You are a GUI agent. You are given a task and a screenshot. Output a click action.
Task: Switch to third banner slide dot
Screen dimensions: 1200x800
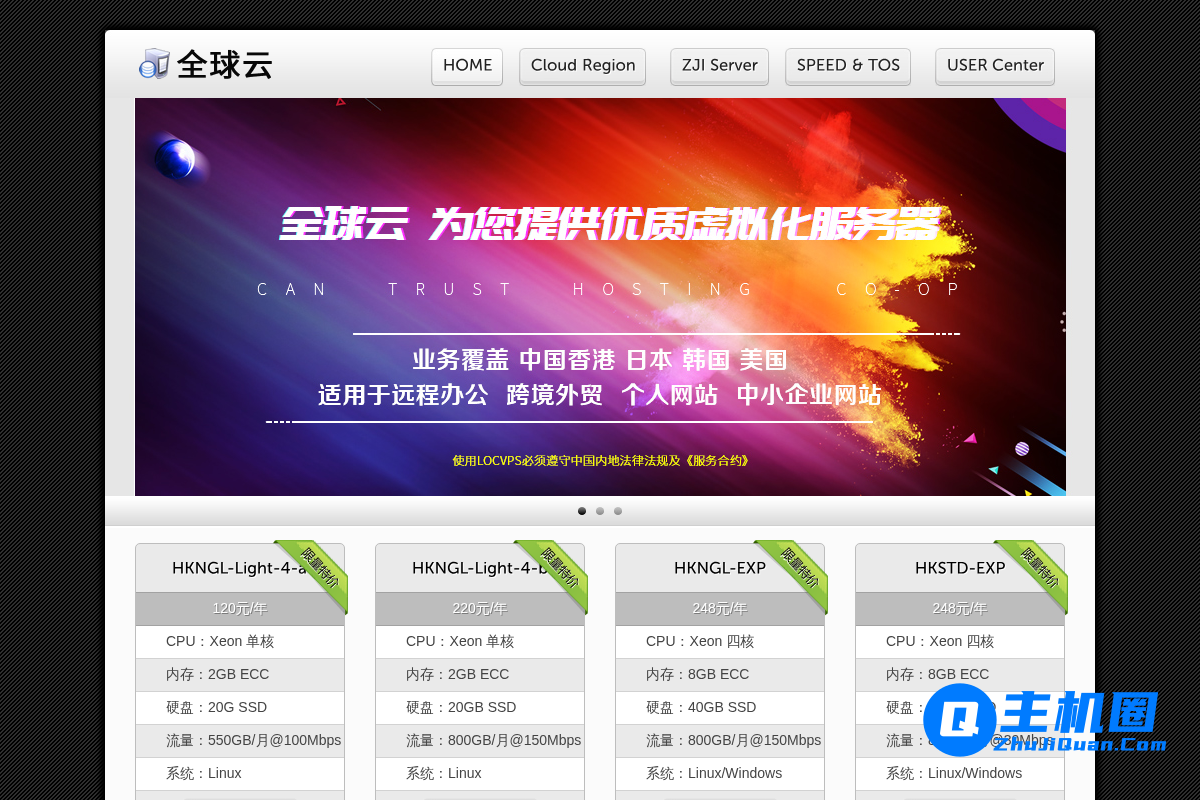pos(618,511)
